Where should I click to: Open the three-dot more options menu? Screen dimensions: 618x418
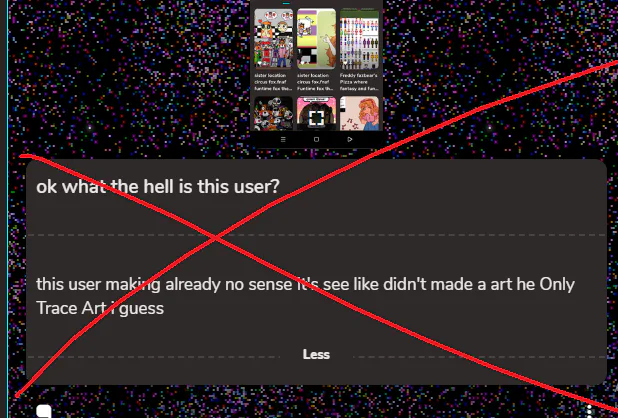tap(589, 411)
